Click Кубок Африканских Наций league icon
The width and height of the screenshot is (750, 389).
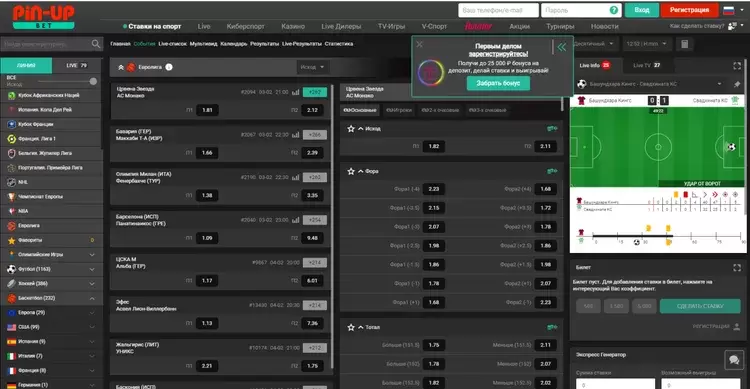(x=11, y=95)
